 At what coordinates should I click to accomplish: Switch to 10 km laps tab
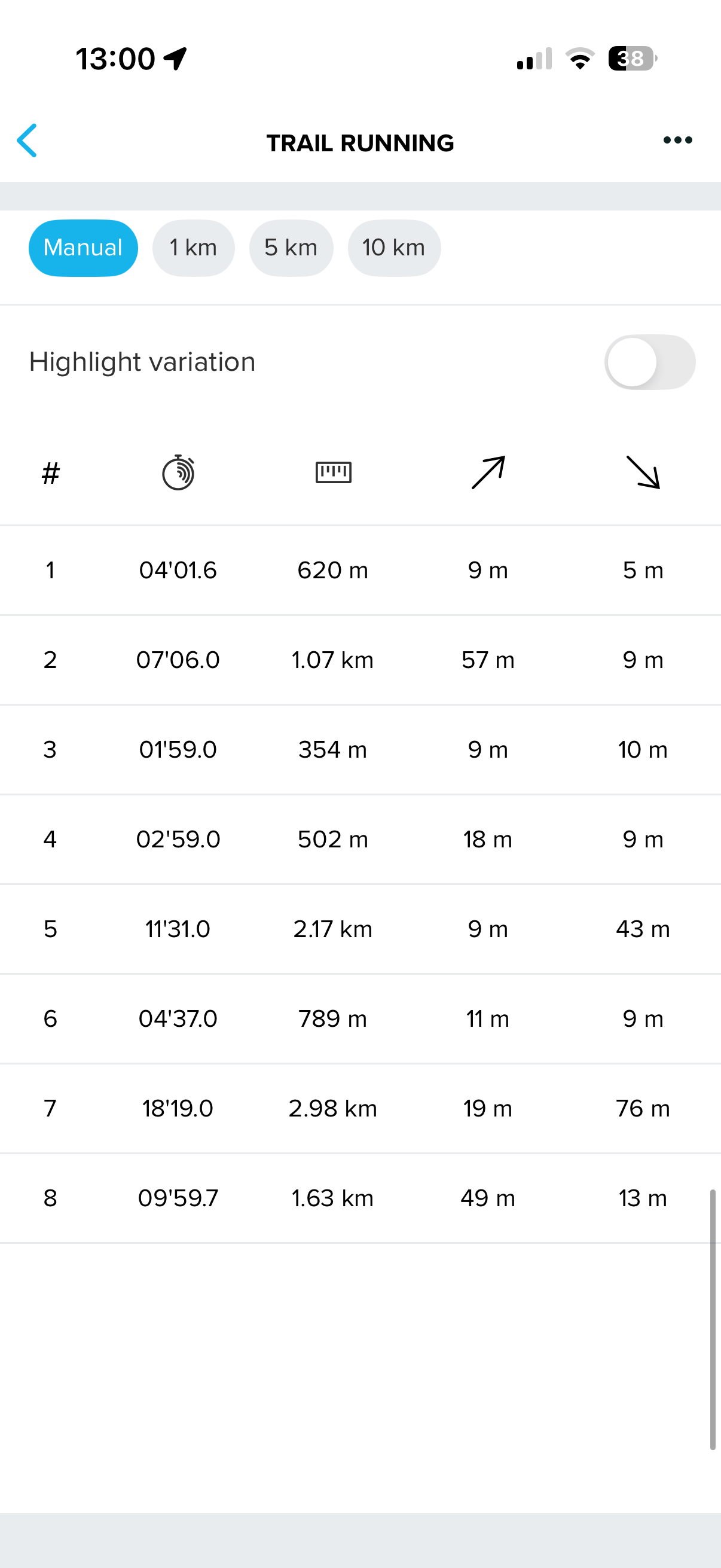tap(393, 248)
